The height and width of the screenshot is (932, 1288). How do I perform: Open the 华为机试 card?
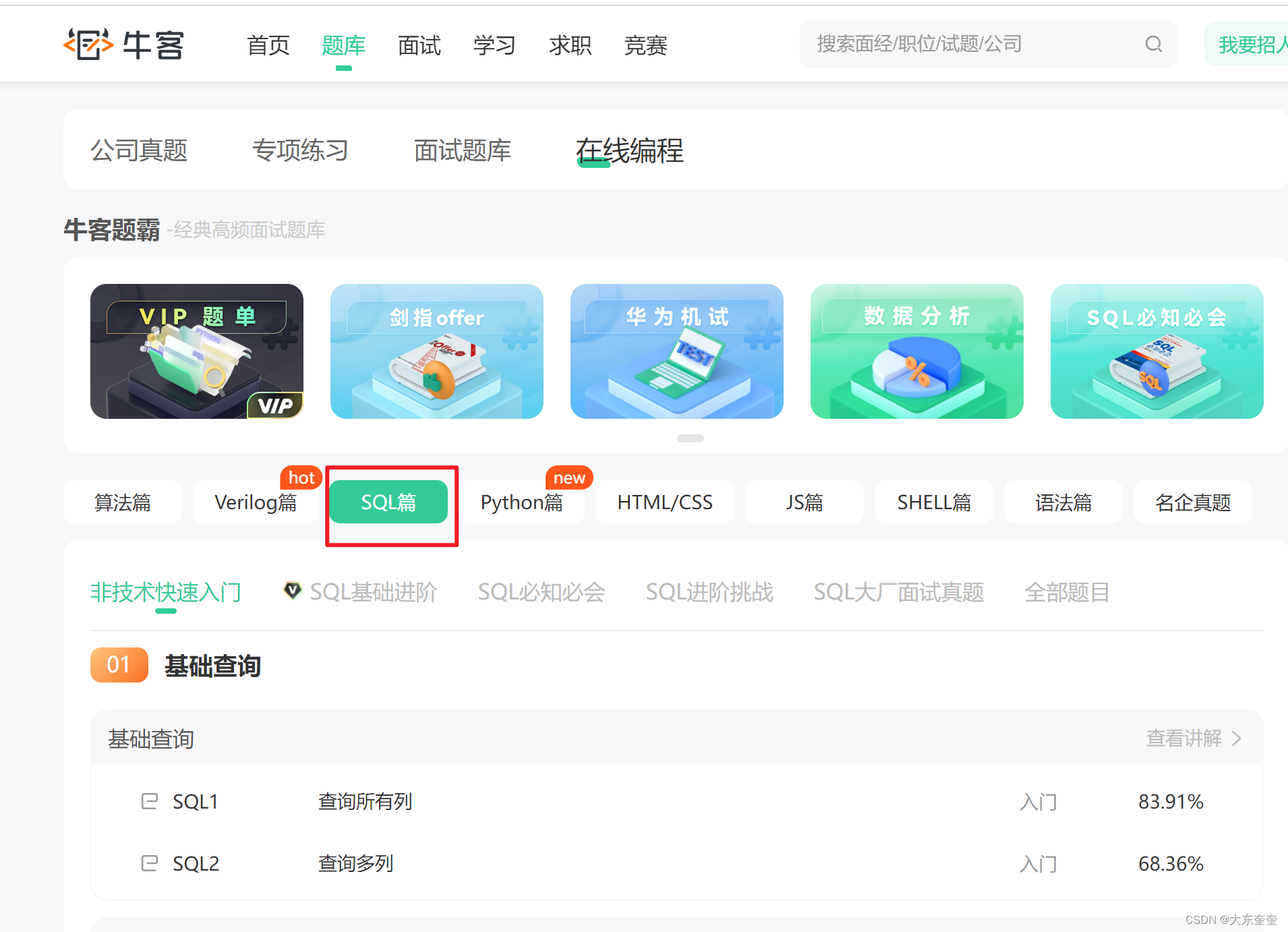pos(677,351)
